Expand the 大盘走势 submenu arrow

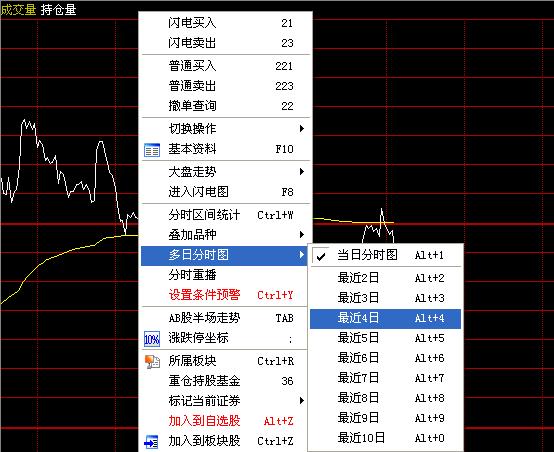301,172
